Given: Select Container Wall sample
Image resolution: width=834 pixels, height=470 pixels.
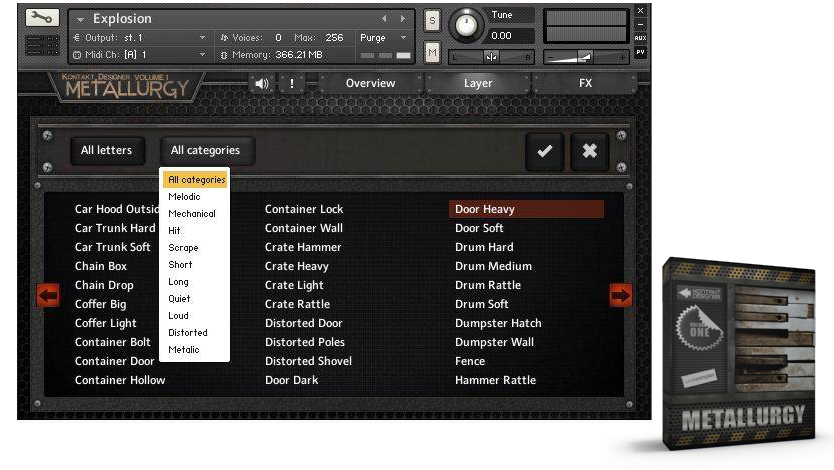Looking at the screenshot, I should coord(304,228).
